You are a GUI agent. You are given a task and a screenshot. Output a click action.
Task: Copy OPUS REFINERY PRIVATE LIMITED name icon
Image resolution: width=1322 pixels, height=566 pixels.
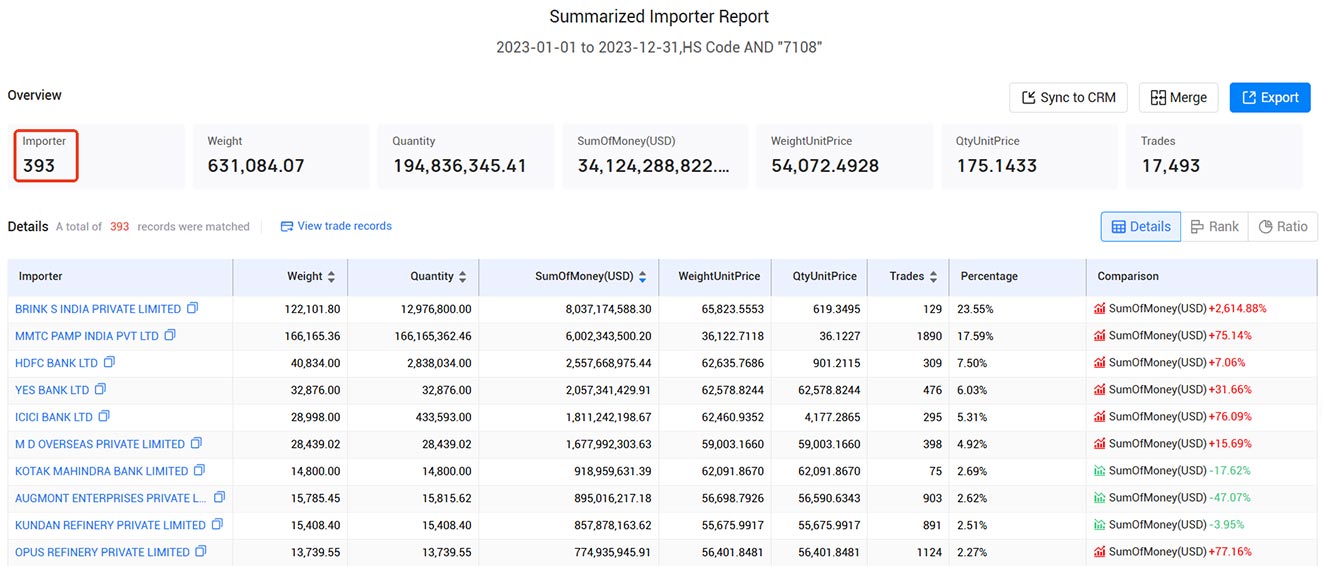201,551
